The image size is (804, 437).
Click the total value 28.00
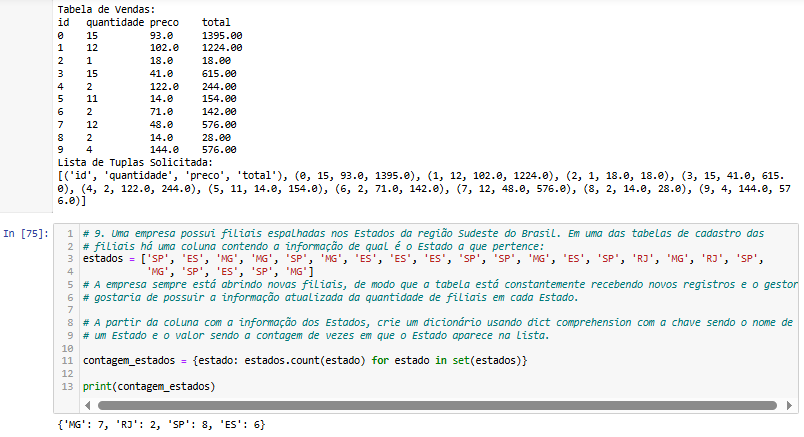[216, 137]
